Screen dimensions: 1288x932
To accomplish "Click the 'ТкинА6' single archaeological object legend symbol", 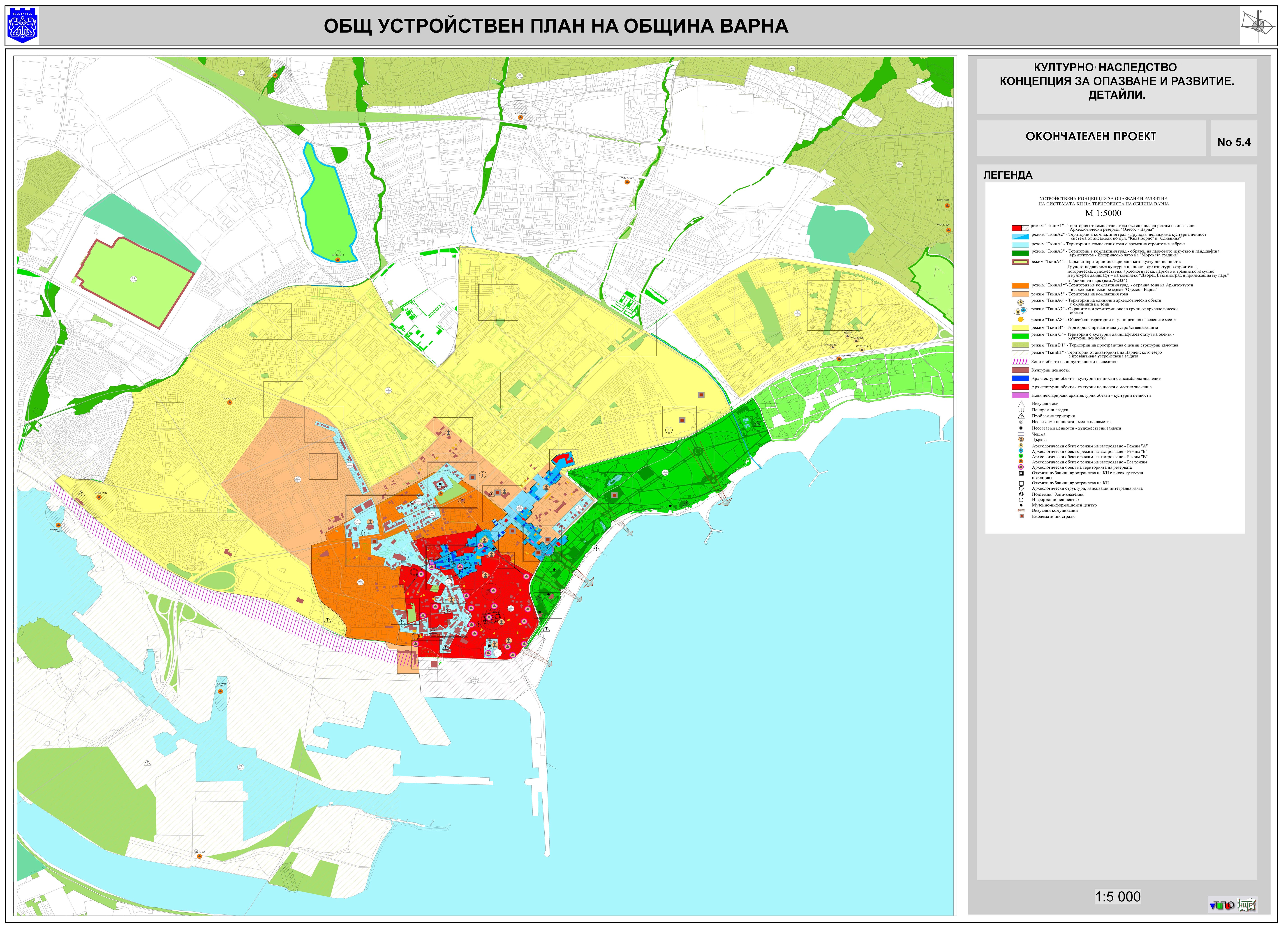I will (x=1020, y=303).
